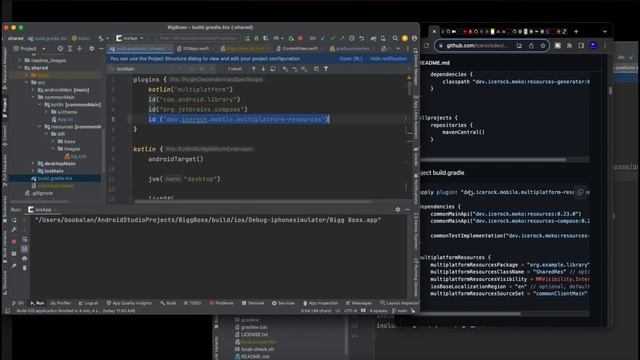Open the Project view selector dropdown
Screen dimensions: 640x360
click(30, 49)
